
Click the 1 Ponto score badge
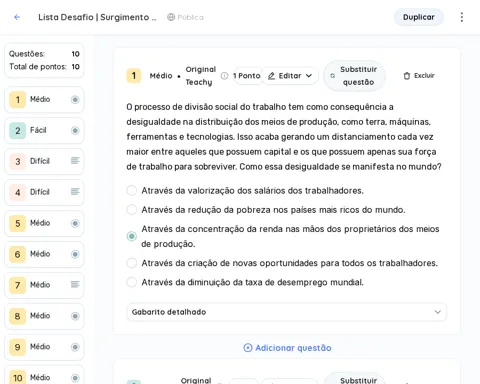(247, 76)
